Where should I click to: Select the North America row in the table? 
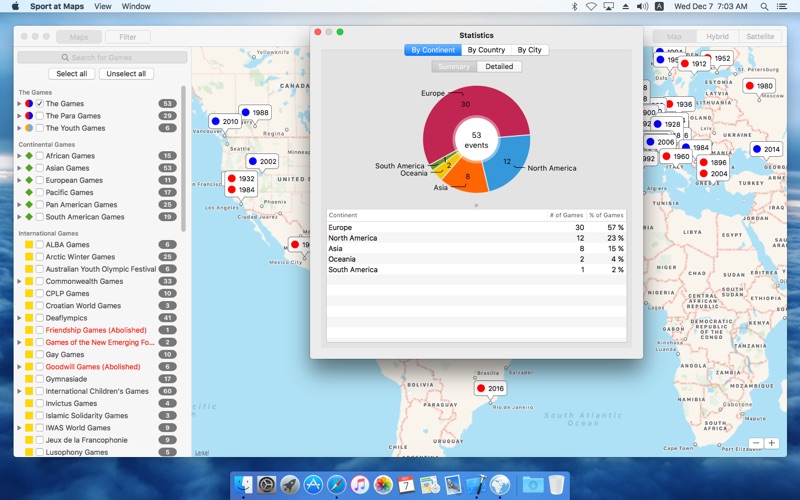[476, 238]
